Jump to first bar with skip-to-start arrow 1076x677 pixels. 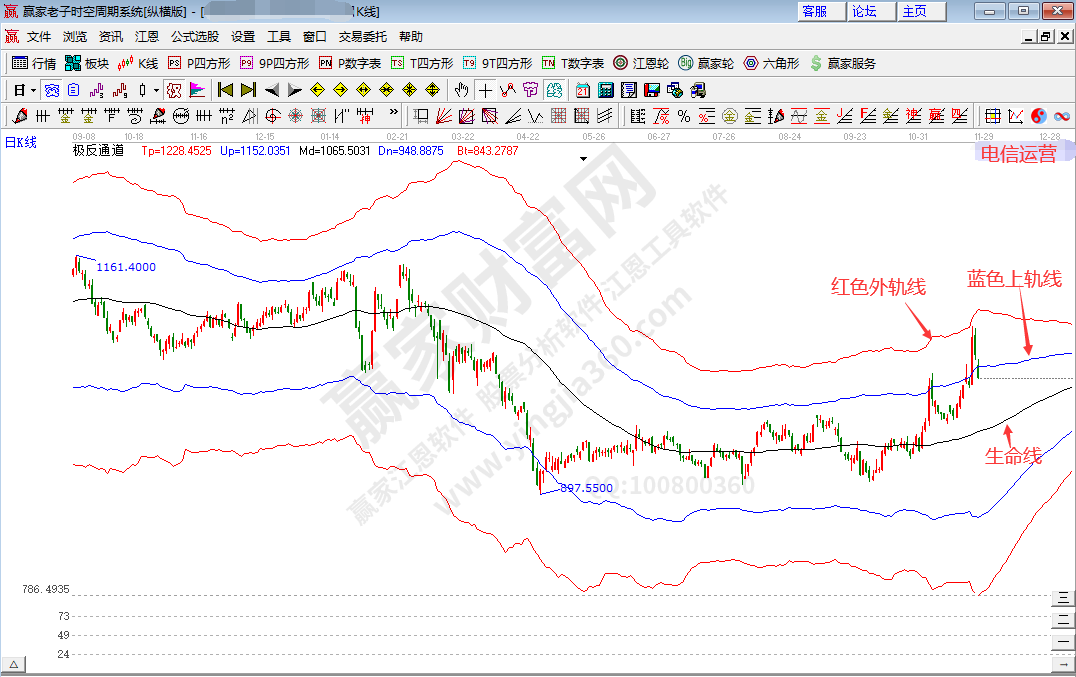coord(225,90)
